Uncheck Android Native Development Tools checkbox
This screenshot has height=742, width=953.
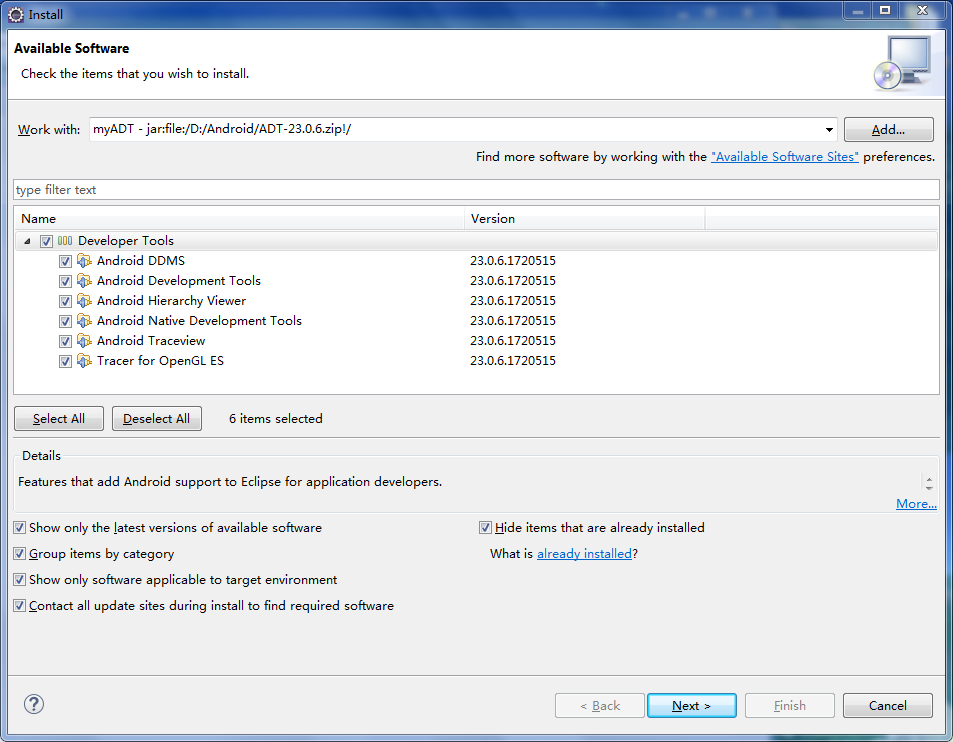point(65,321)
